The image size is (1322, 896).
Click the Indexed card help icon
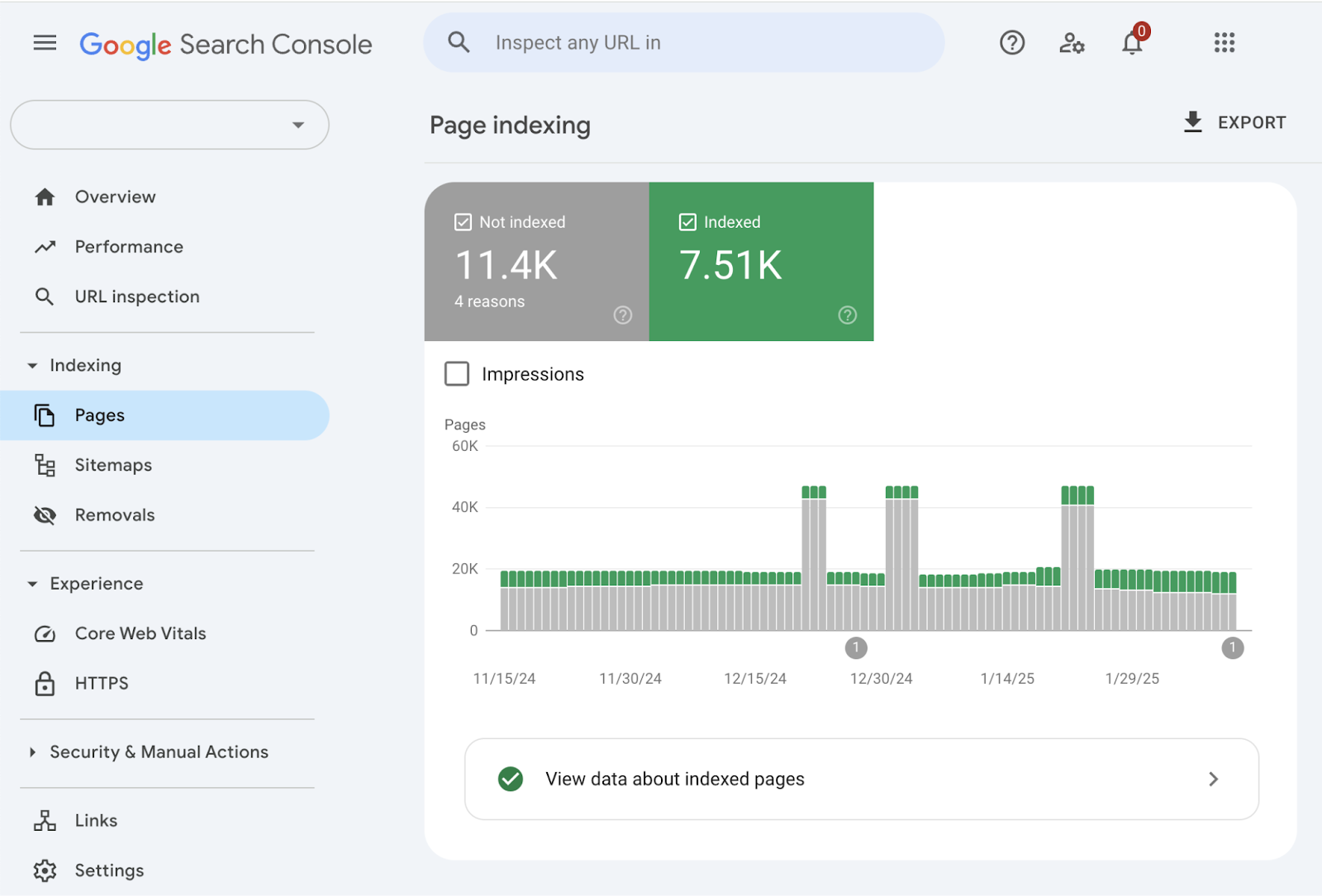tap(847, 315)
